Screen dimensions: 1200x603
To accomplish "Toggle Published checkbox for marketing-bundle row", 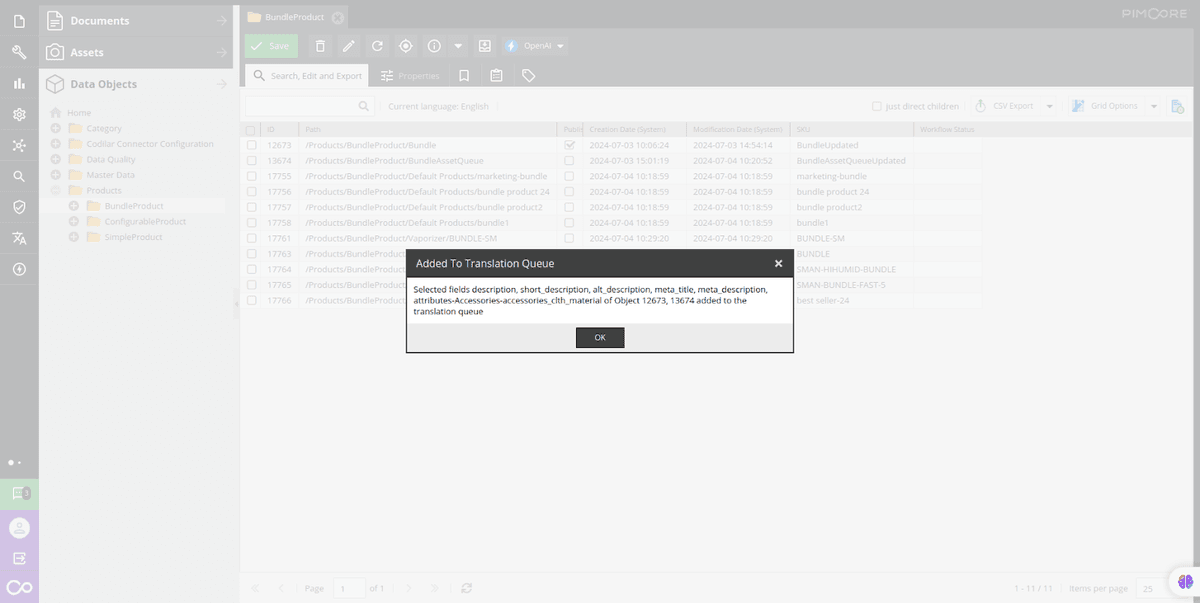I will [569, 176].
